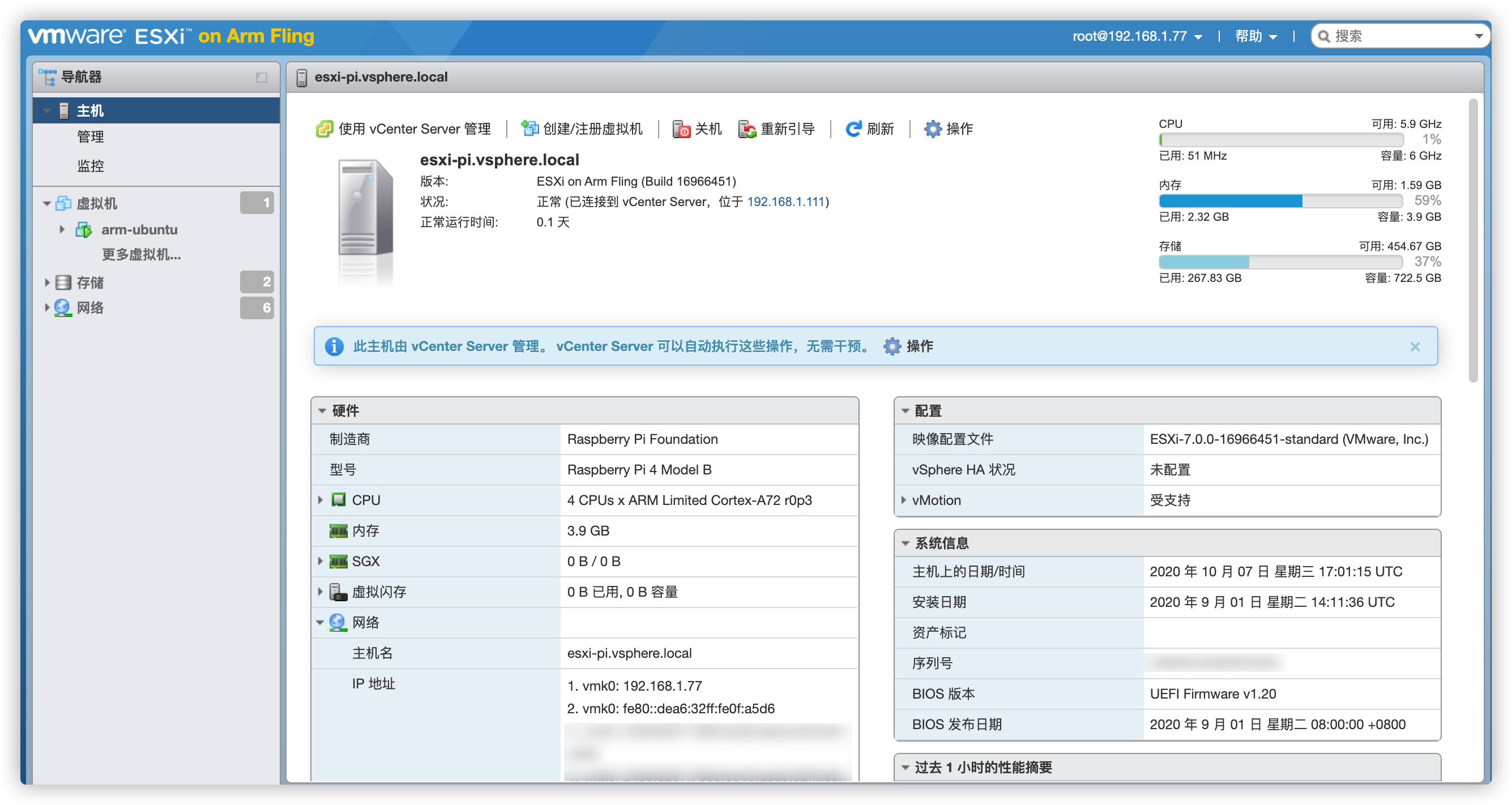The image size is (1512, 805).
Task: Open the vCenter Server link 192.168.1.111
Action: tap(786, 202)
